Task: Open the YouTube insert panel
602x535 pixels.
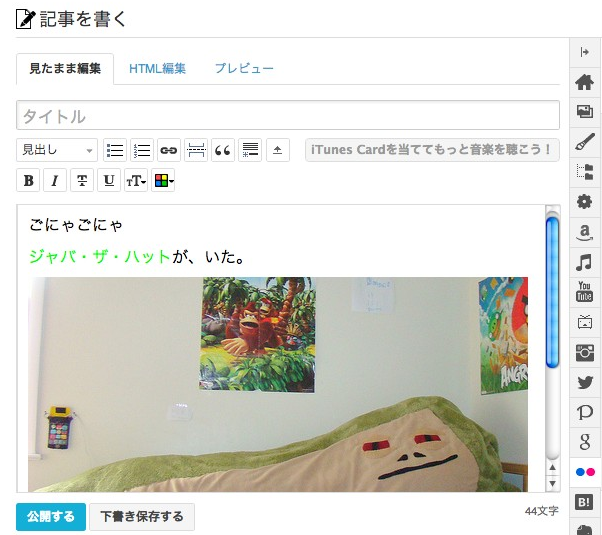Action: pos(585,292)
